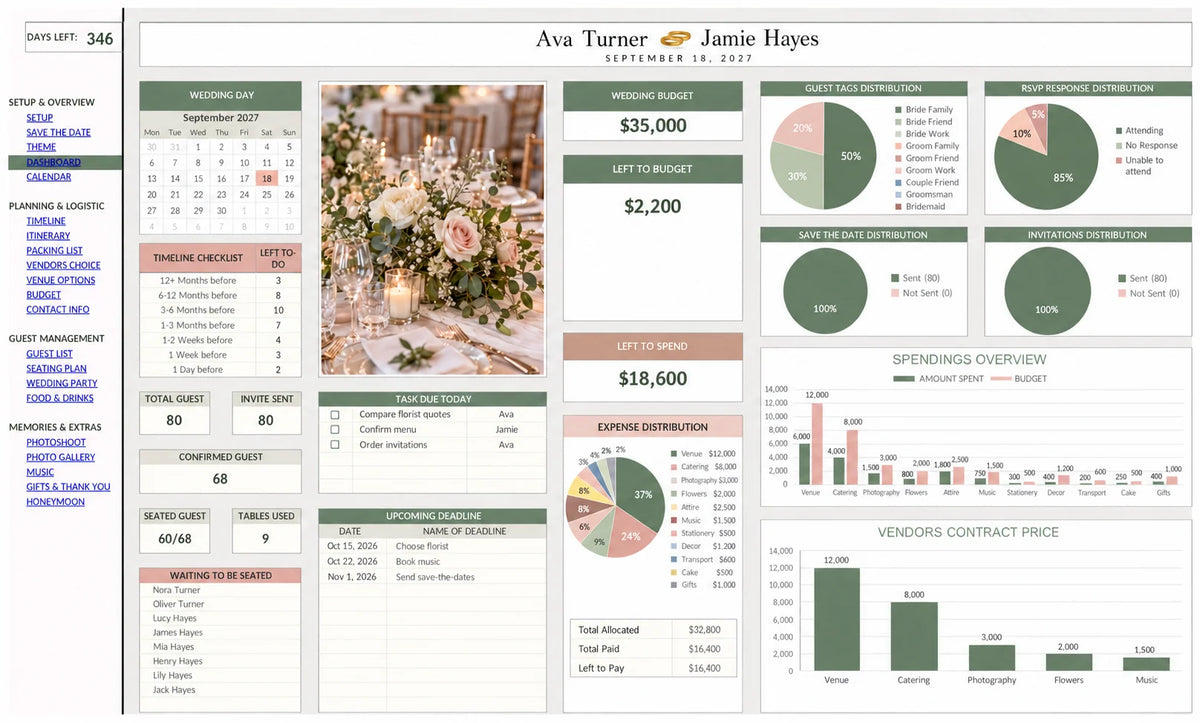Tick the Confirm menu checkbox

tap(335, 429)
